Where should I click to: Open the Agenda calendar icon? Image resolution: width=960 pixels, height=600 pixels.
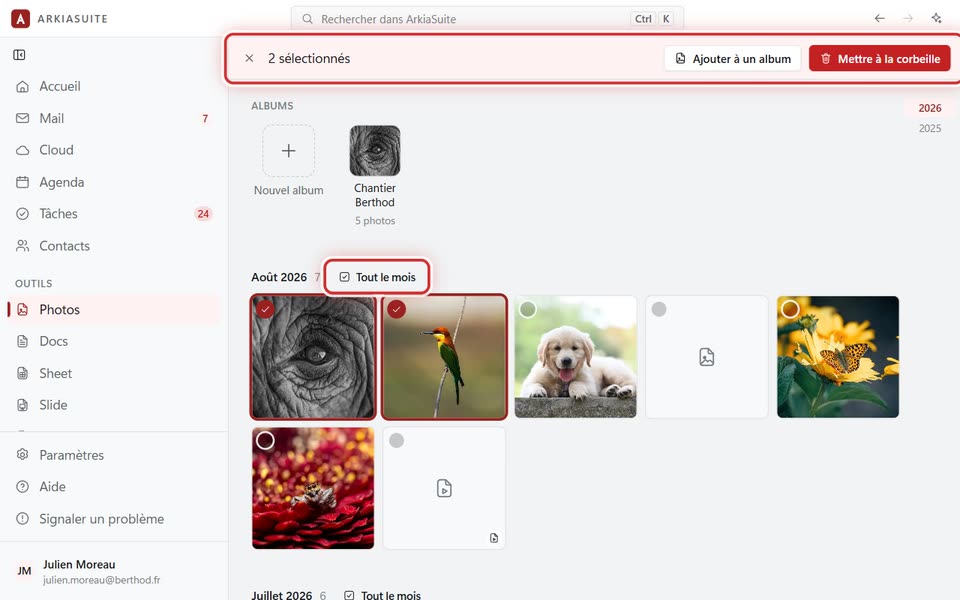(23, 182)
